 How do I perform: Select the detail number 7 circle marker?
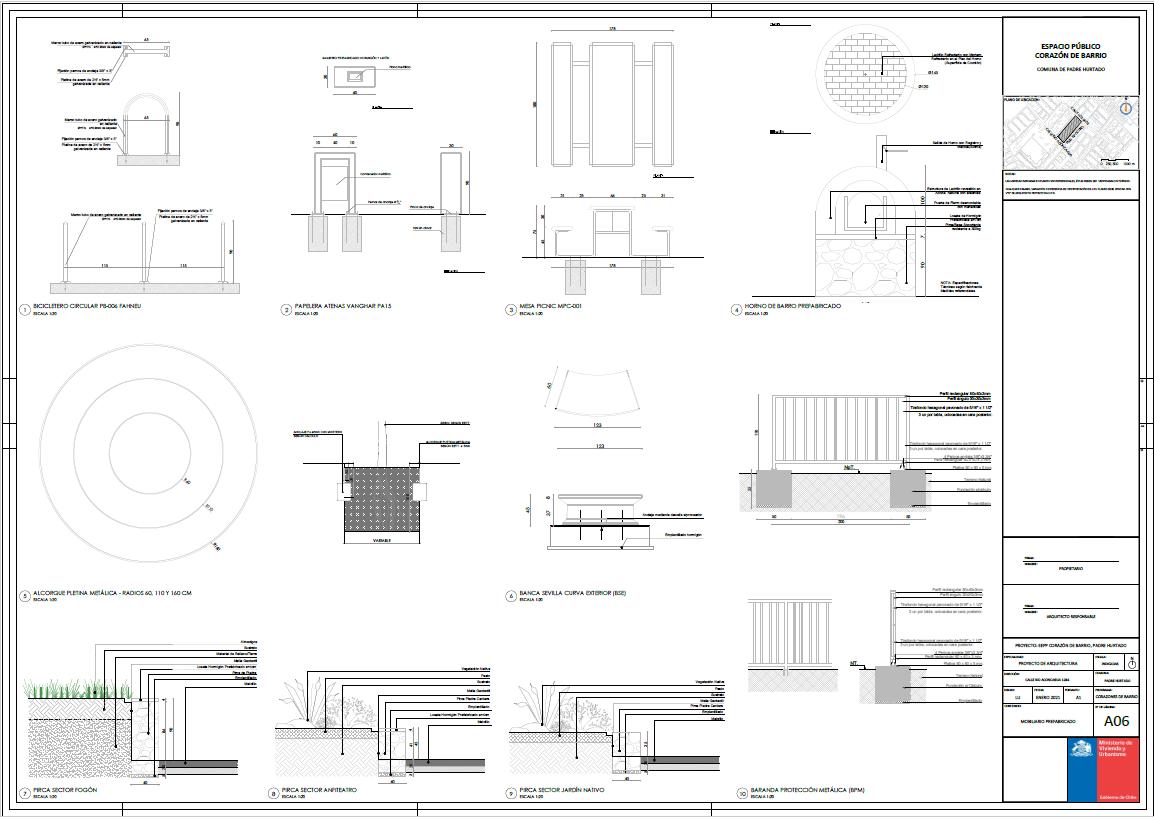[x=24, y=793]
